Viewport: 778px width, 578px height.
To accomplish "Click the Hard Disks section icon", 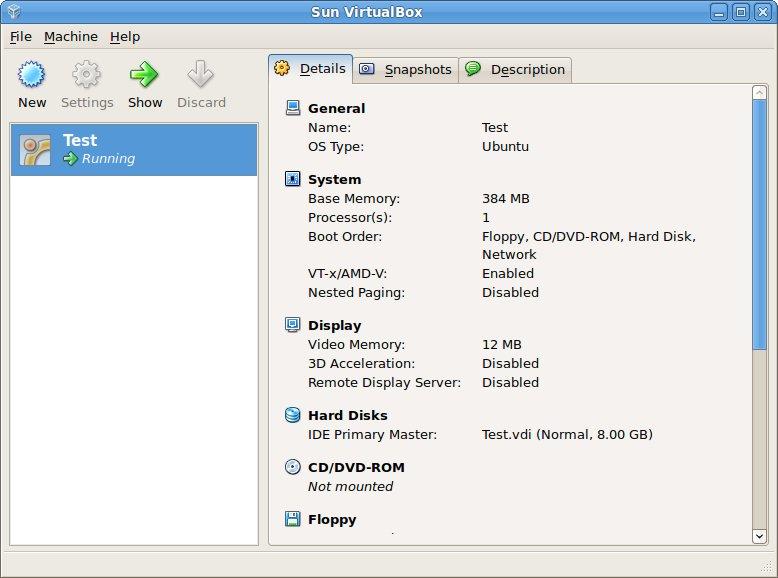I will click(x=292, y=415).
